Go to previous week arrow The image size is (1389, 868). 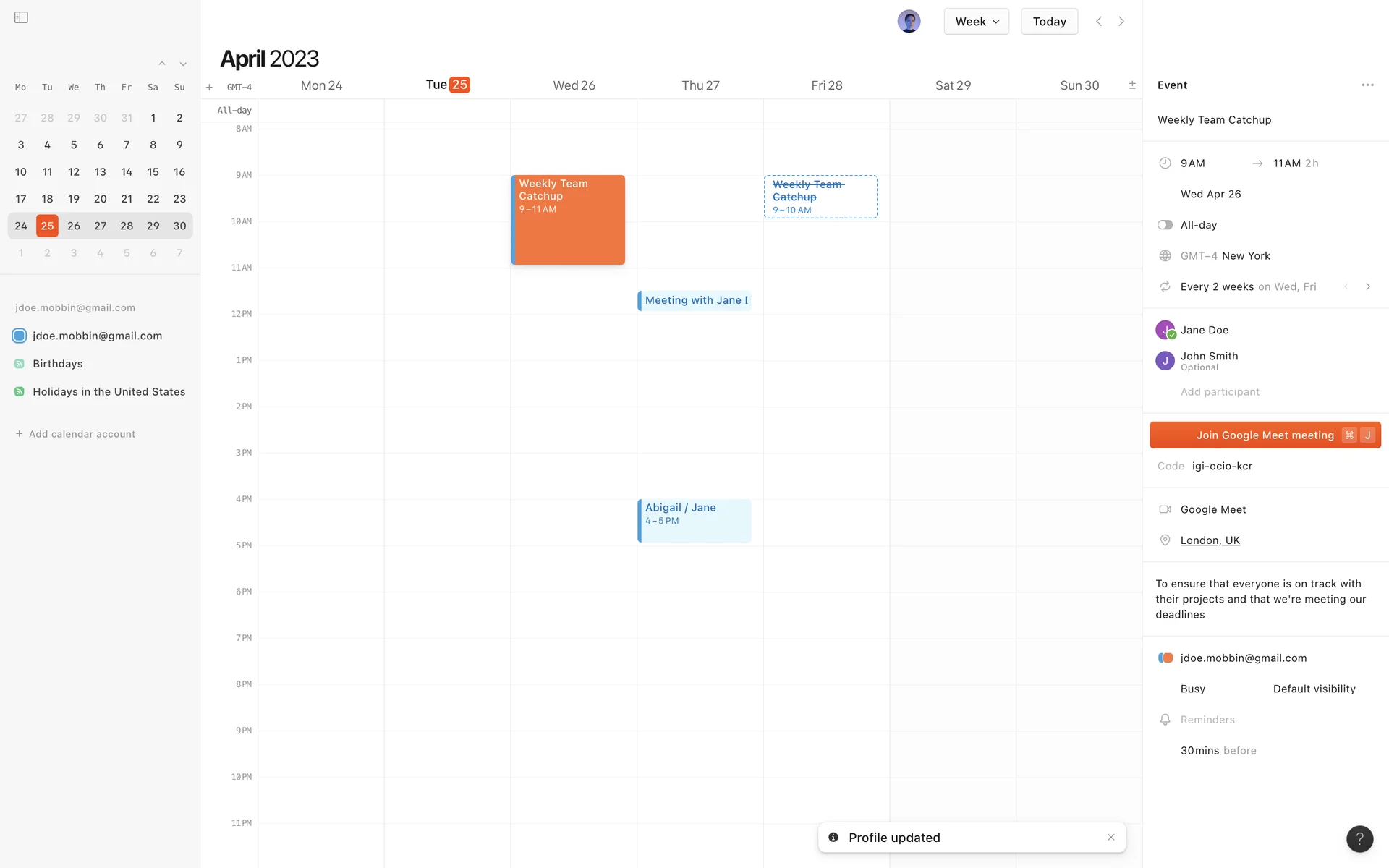1099,22
